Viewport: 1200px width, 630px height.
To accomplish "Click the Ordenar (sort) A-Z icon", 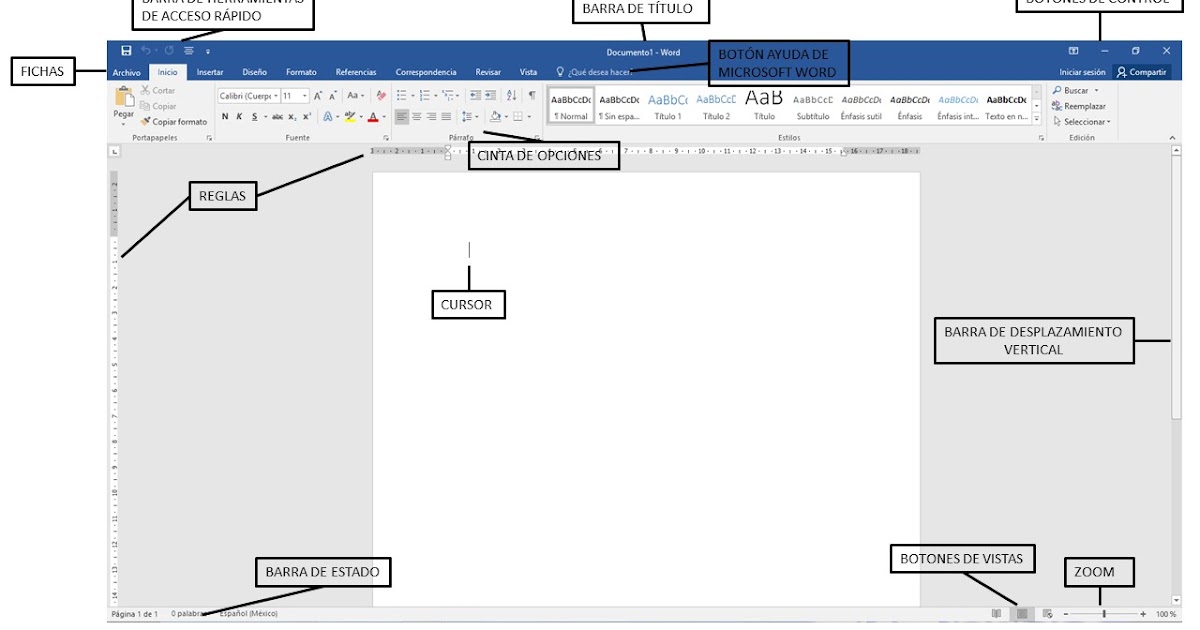I will pos(511,94).
